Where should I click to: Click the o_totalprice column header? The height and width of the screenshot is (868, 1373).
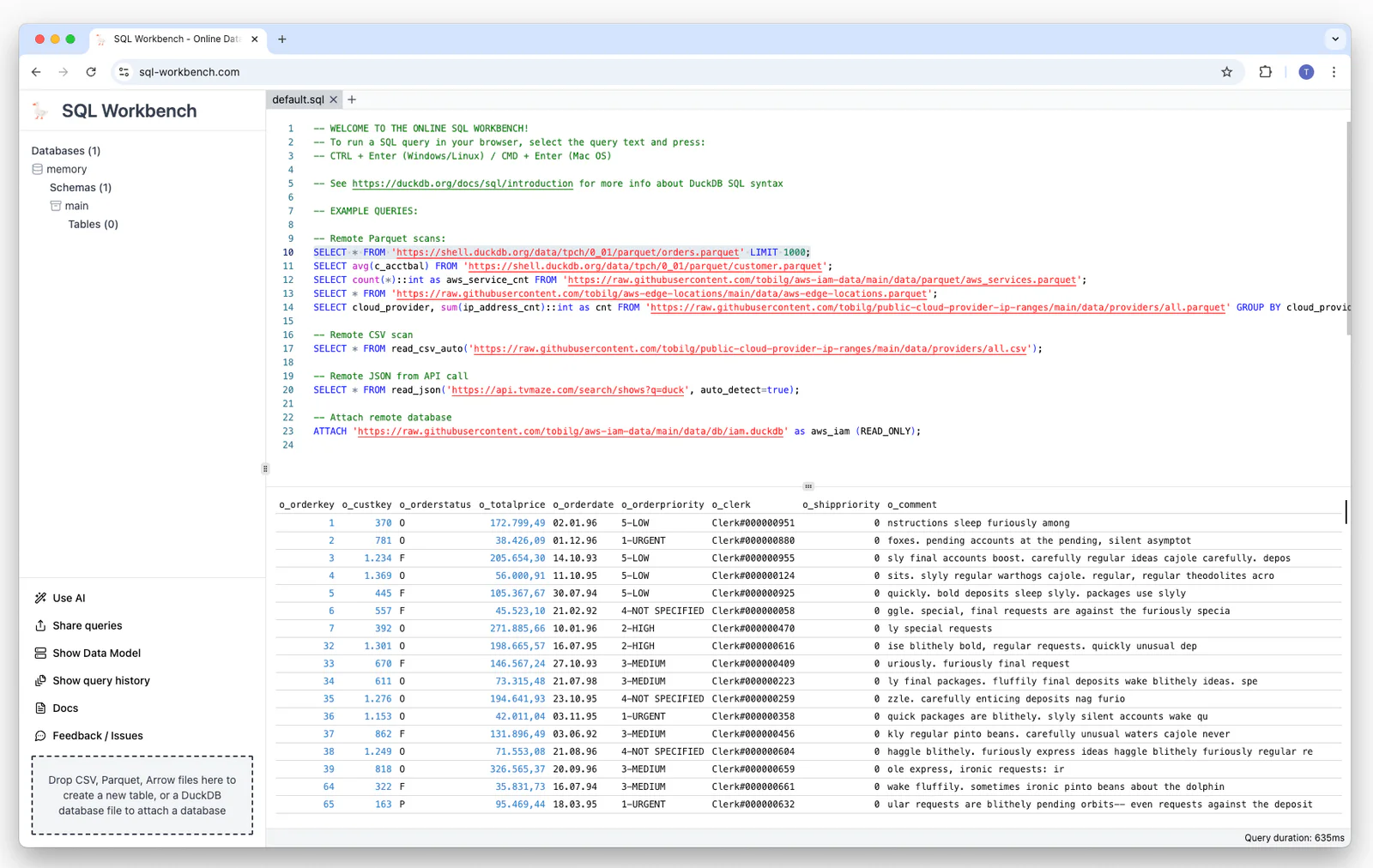pyautogui.click(x=512, y=504)
